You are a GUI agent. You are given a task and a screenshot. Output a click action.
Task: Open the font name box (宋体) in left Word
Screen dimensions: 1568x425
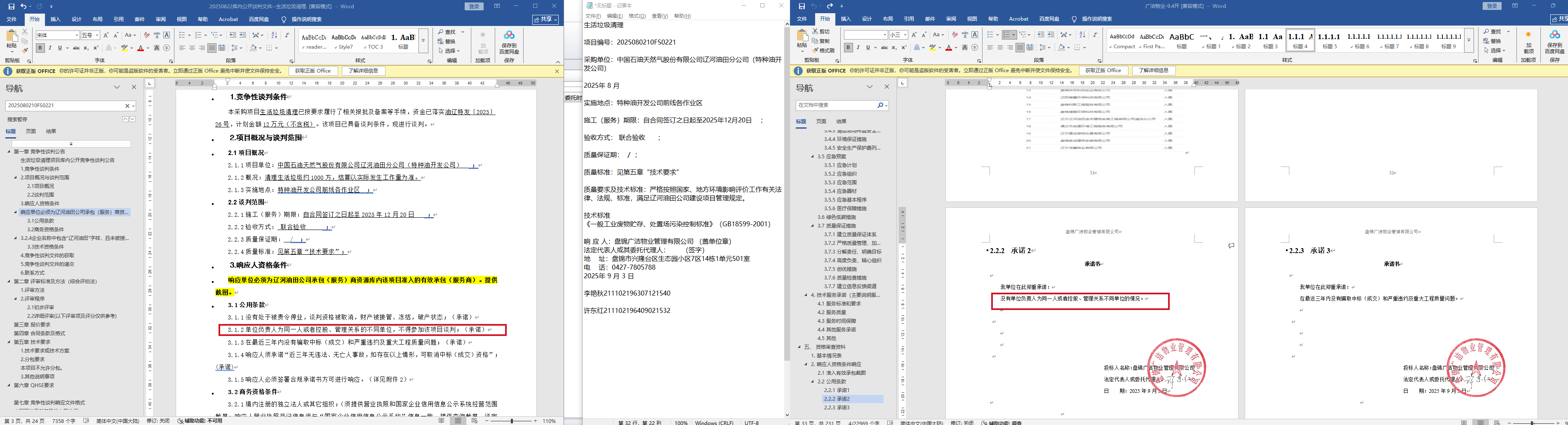[57, 35]
